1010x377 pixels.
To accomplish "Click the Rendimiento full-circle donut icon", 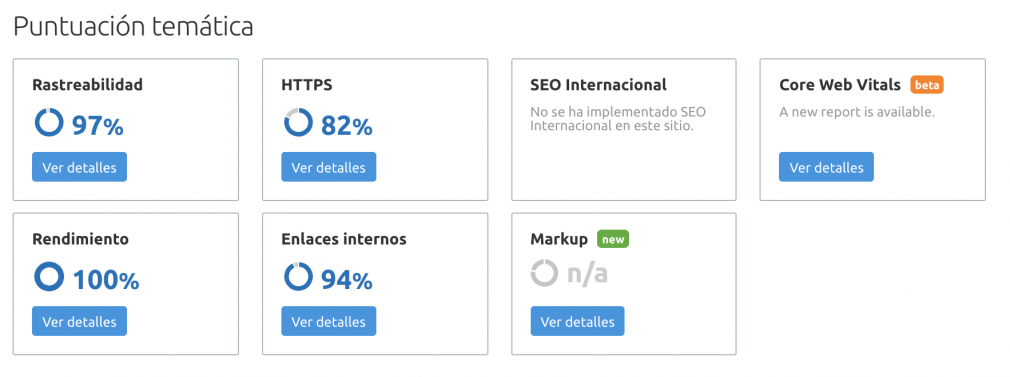I will pos(48,277).
